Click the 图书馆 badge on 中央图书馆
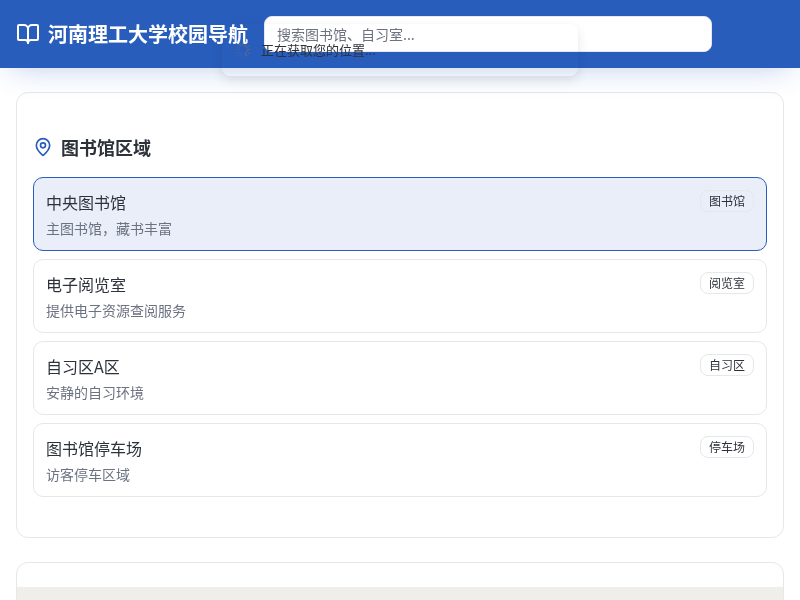Viewport: 800px width, 600px height. pyautogui.click(x=727, y=201)
